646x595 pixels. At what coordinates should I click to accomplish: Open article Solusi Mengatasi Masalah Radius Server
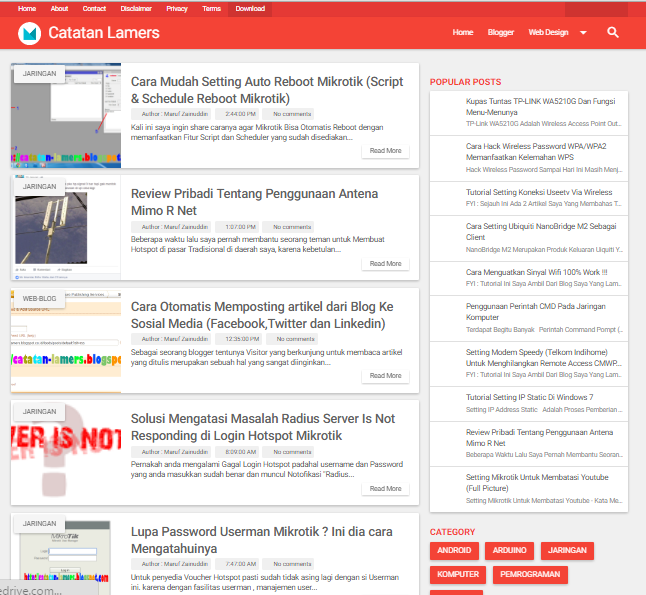click(x=263, y=427)
